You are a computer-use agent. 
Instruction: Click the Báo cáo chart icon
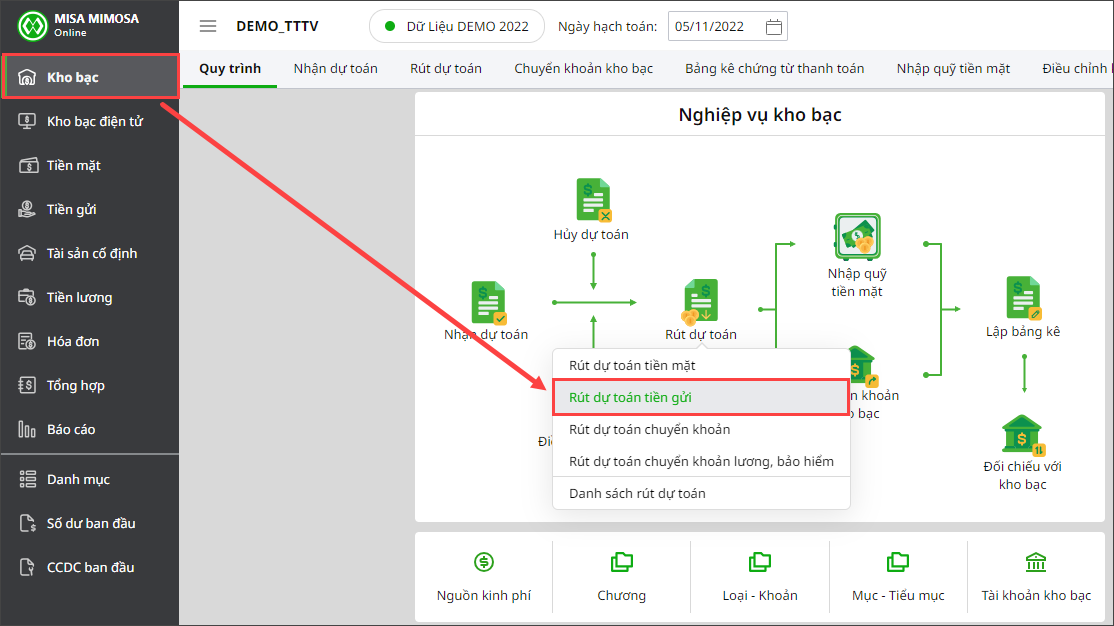tap(27, 430)
